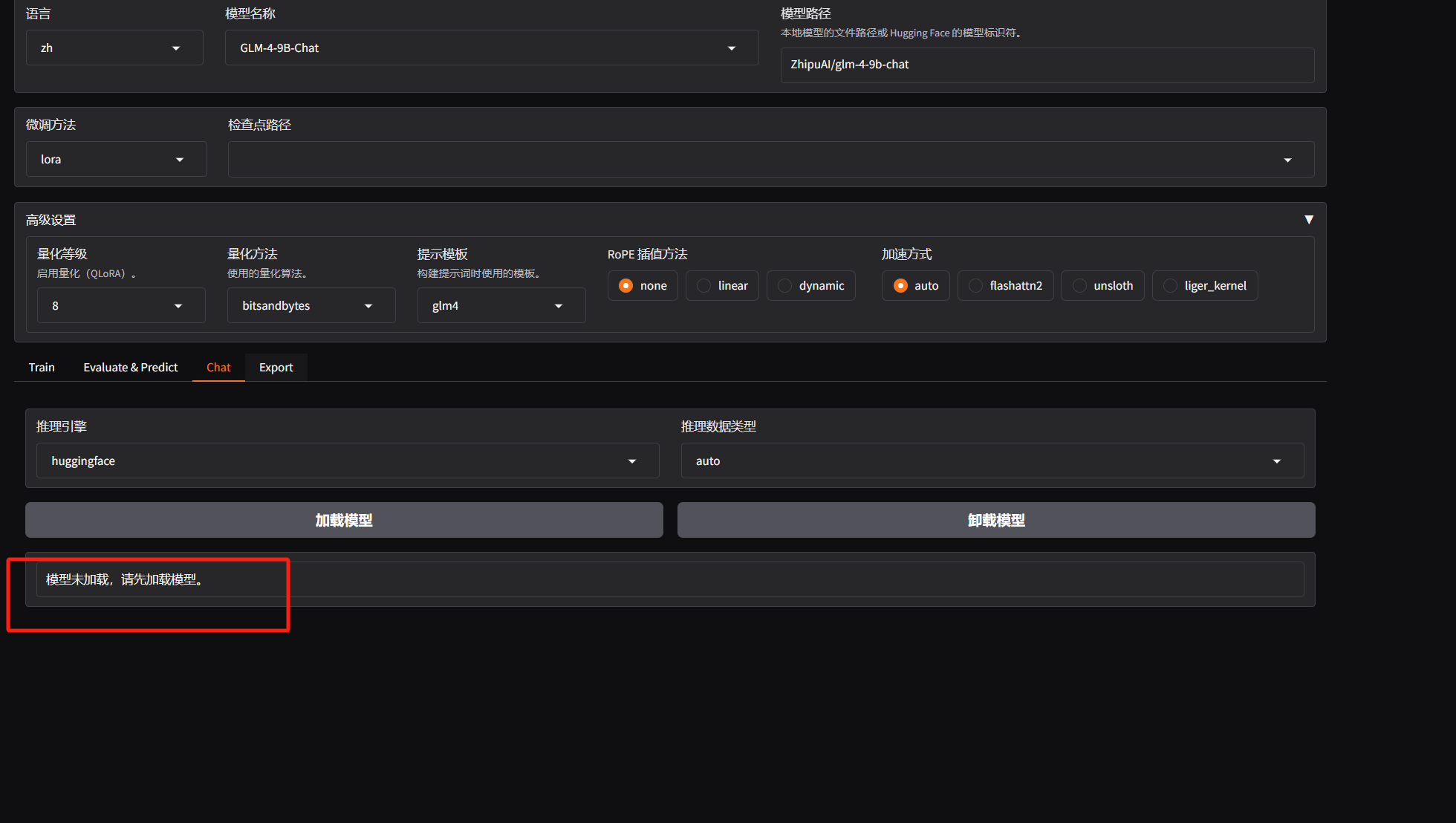The height and width of the screenshot is (823, 1456).
Task: Collapse the 高级设置 section triangle
Action: click(x=1308, y=220)
